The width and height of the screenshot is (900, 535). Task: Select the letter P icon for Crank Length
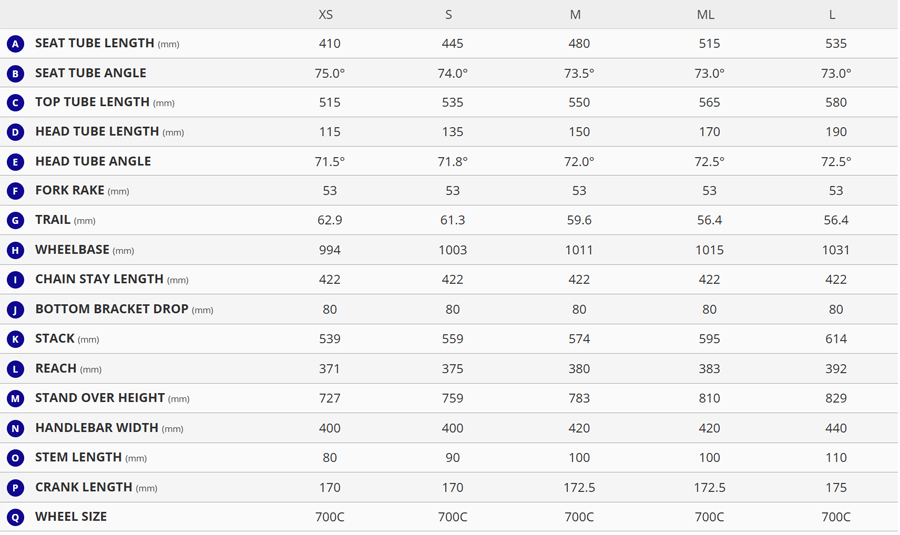15,488
